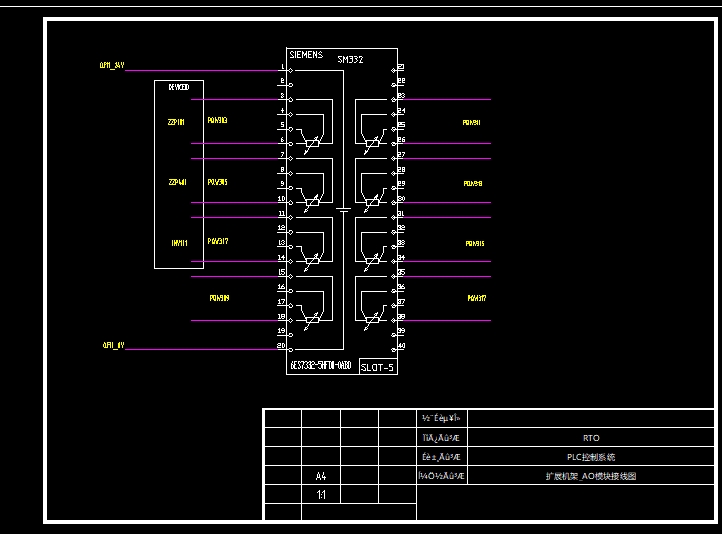Select pin number 11 label
The image size is (722, 535).
pyautogui.click(x=281, y=214)
